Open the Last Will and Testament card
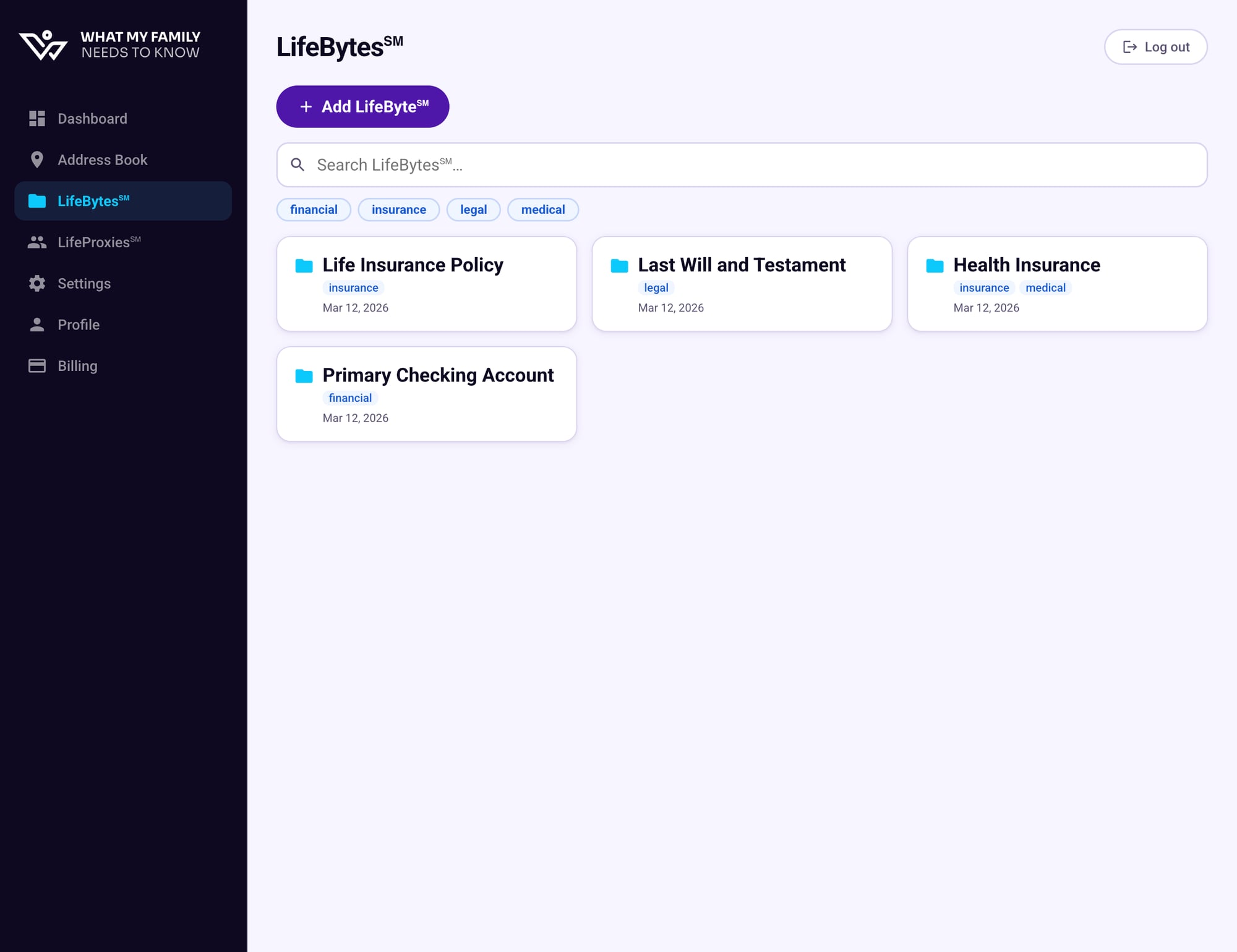 click(742, 283)
